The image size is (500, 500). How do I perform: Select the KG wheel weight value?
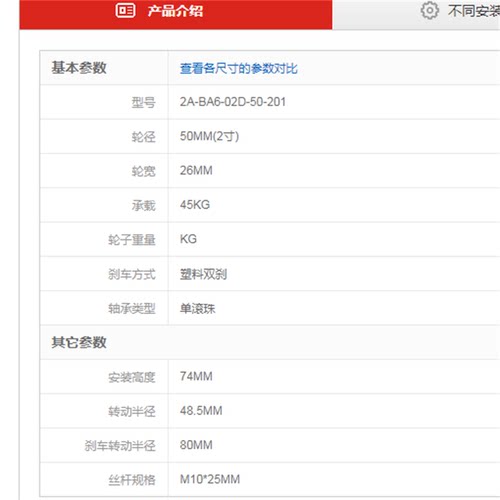188,239
